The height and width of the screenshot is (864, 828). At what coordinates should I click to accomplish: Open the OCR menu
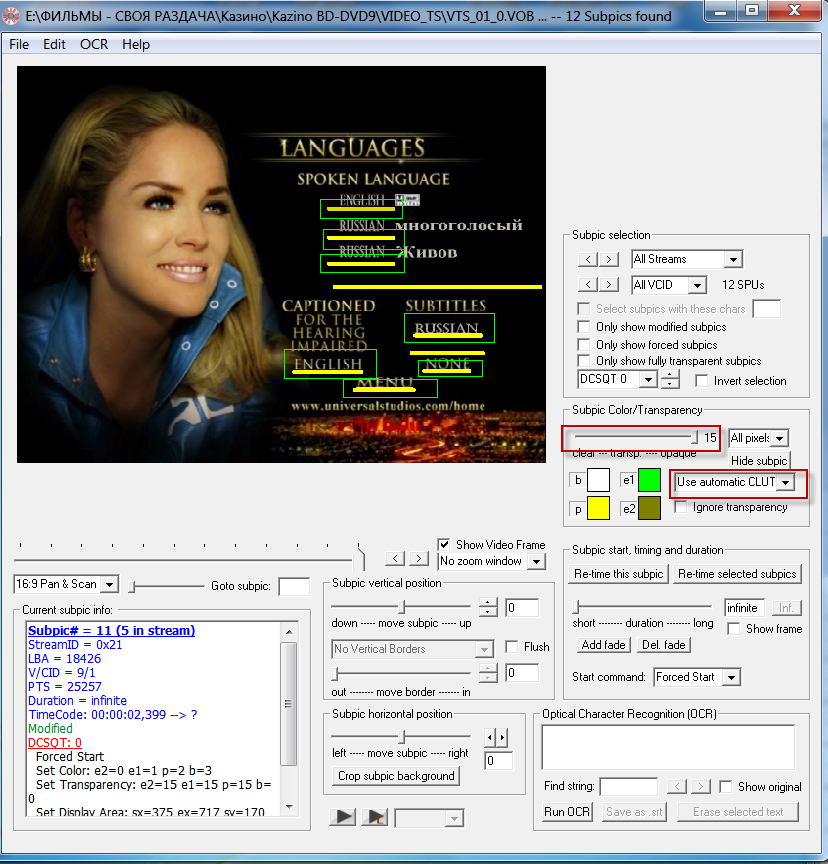(x=94, y=44)
